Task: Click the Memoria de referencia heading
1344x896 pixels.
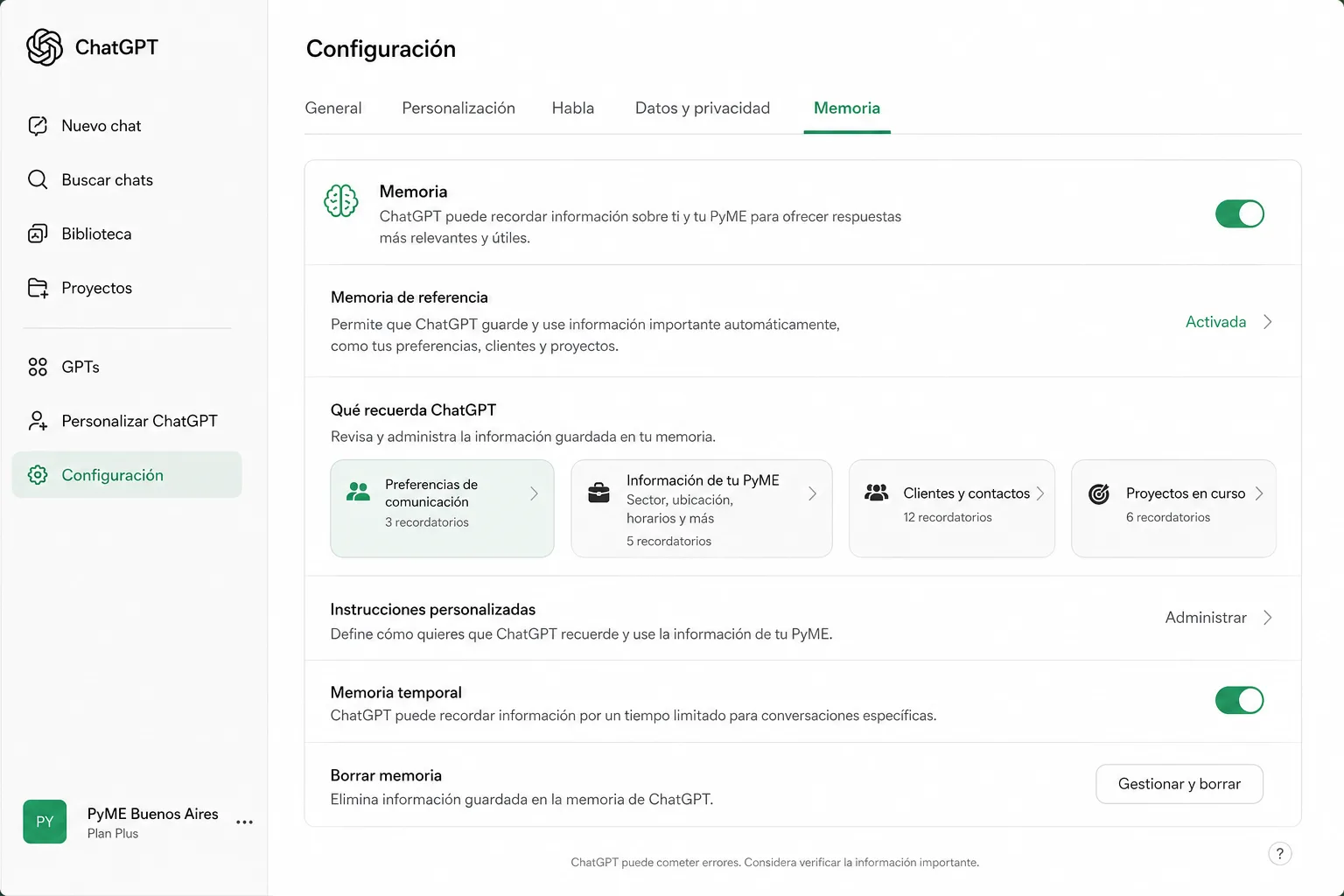Action: click(x=409, y=297)
